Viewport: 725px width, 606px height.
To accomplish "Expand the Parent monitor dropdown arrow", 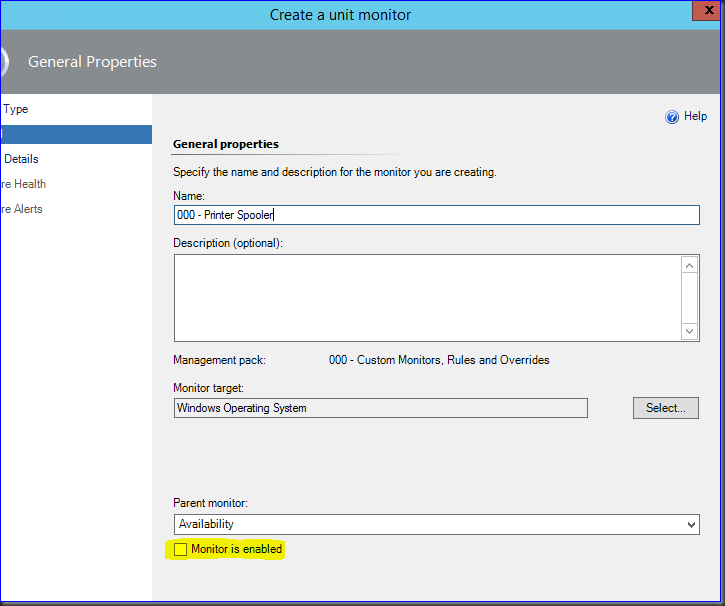I will point(690,525).
